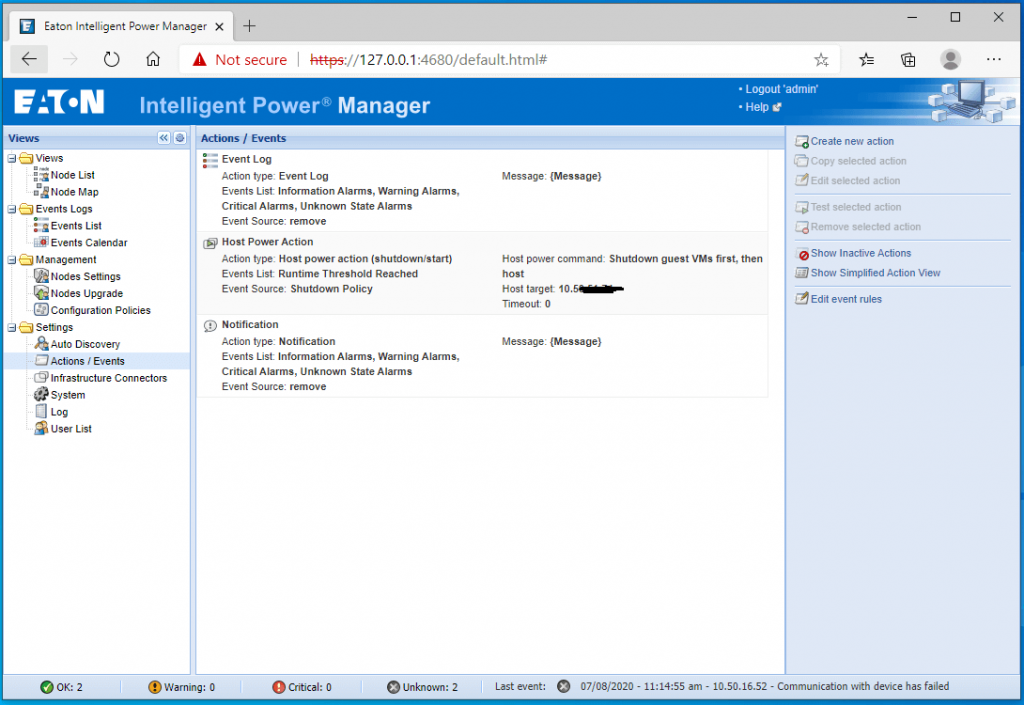Screen dimensions: 1024x705
Task: Go to the browser Home page
Action: click(153, 59)
